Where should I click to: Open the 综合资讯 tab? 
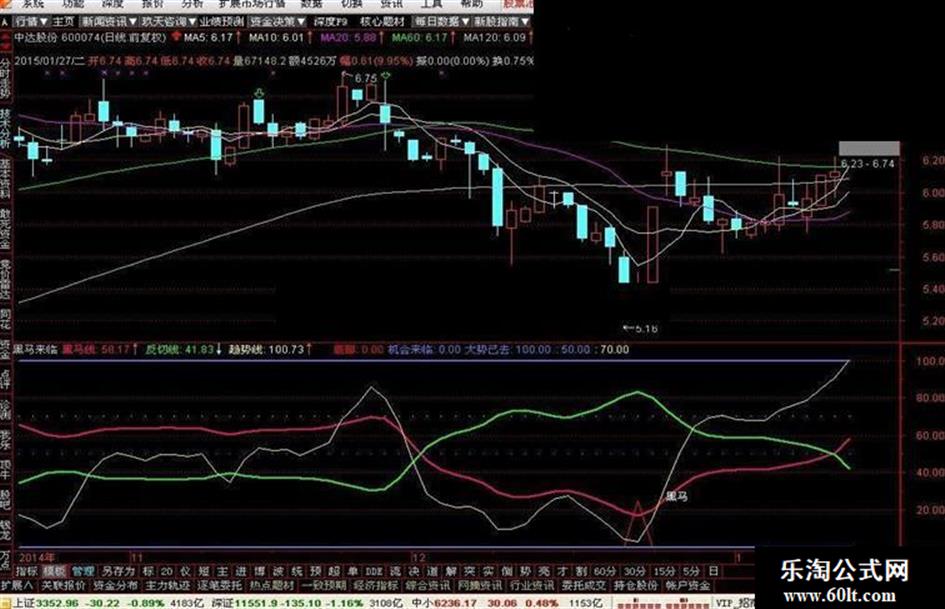pos(428,585)
